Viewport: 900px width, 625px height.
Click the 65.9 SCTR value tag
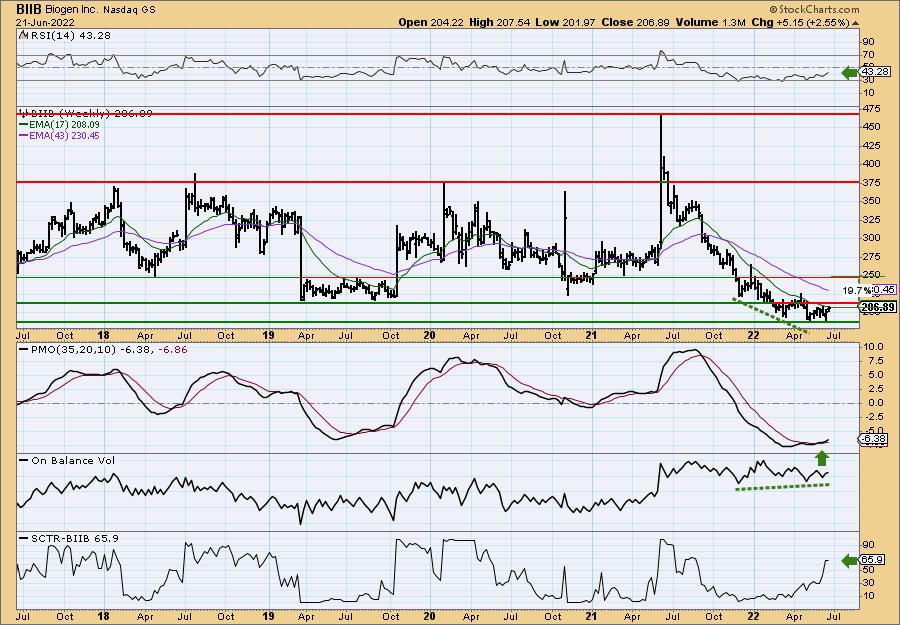pyautogui.click(x=871, y=560)
